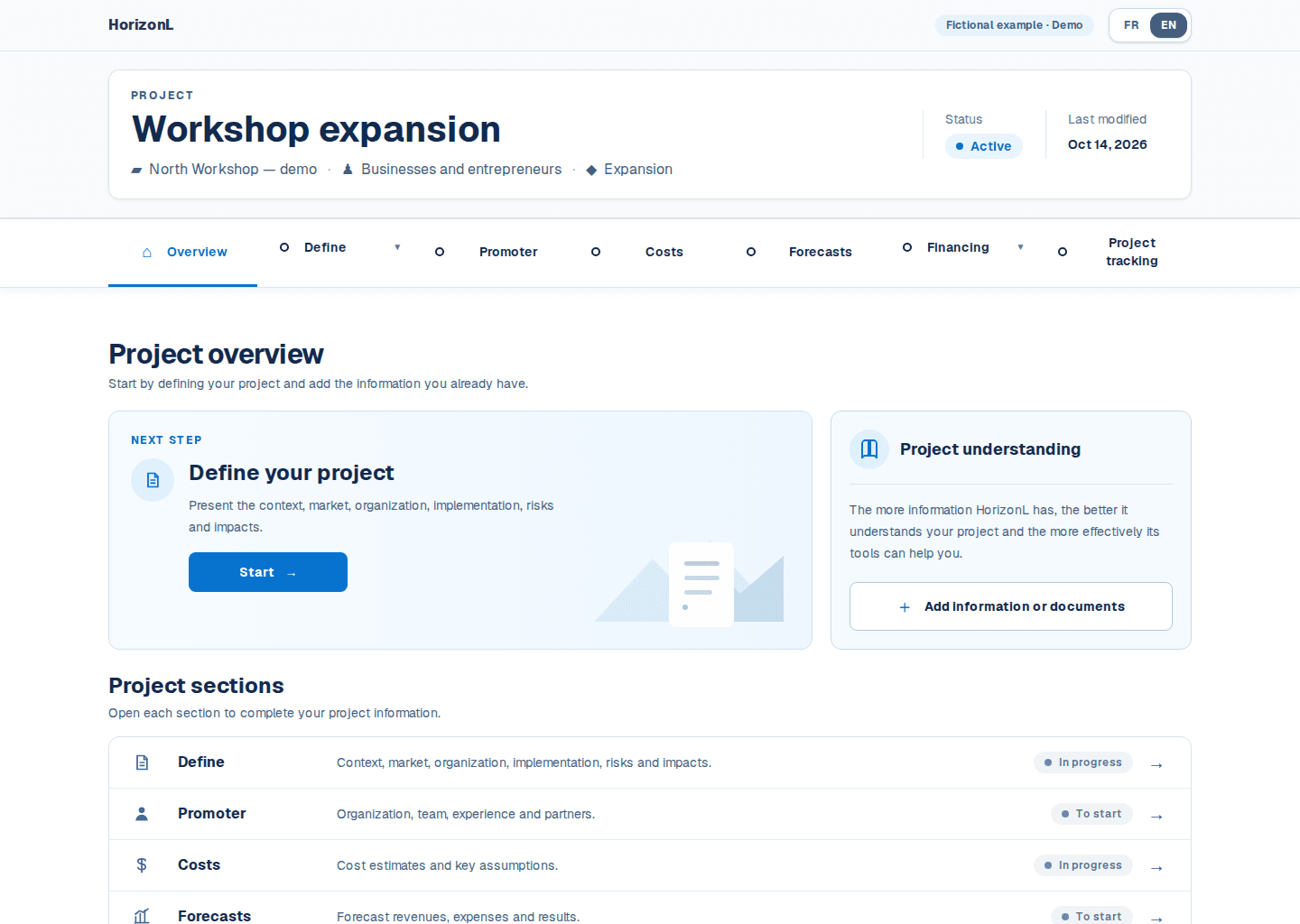1300x924 pixels.
Task: Click the Workshop expansion project title
Action: tap(317, 129)
